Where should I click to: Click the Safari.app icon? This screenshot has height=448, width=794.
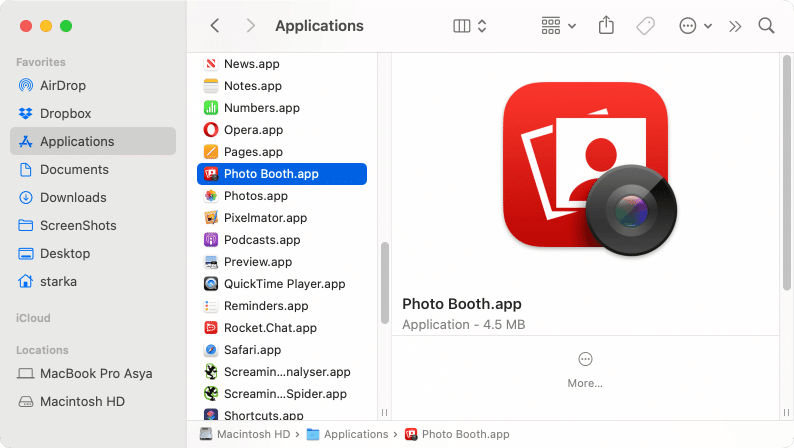click(211, 350)
